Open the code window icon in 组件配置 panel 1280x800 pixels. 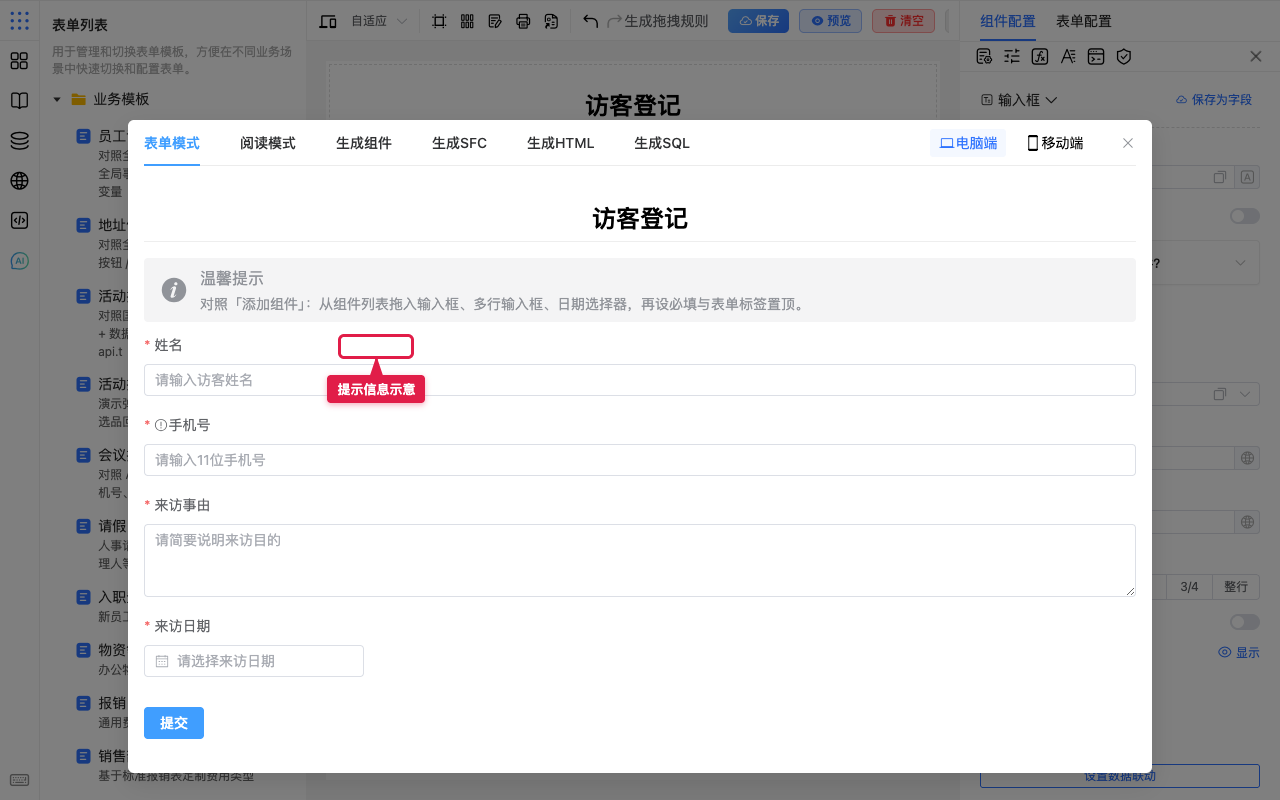tap(1096, 57)
